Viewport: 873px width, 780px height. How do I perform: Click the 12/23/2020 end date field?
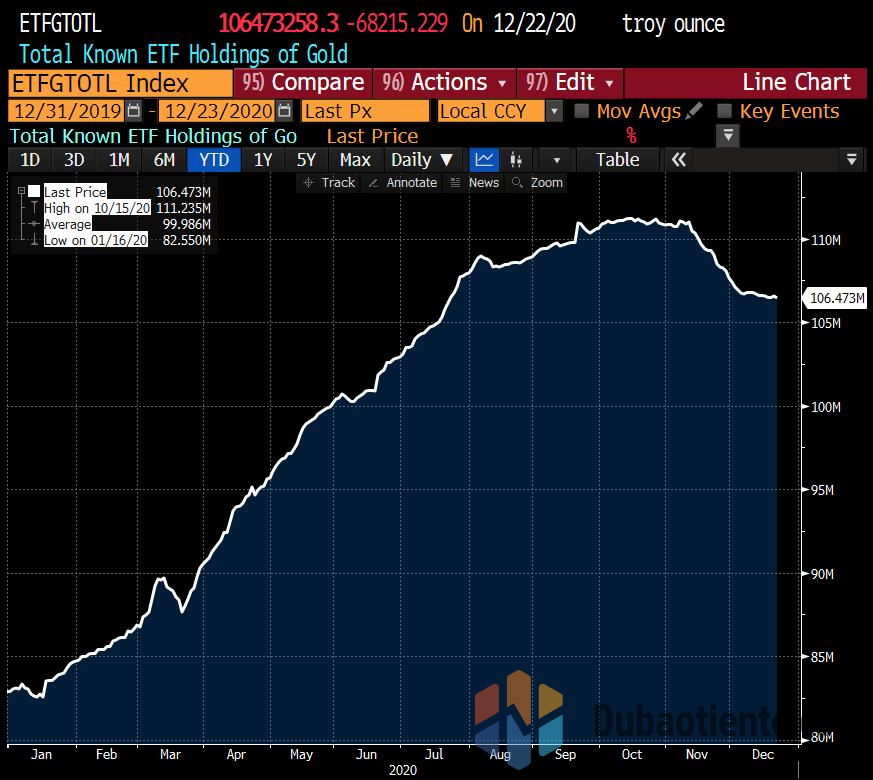218,111
